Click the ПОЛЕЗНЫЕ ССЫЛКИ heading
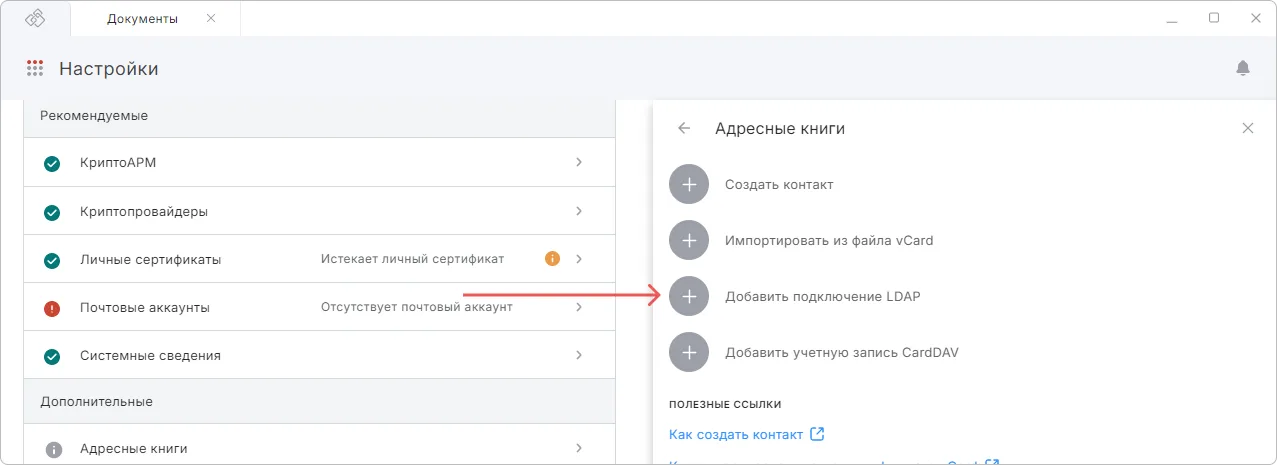Screen dimensions: 1277x465 click(x=725, y=404)
